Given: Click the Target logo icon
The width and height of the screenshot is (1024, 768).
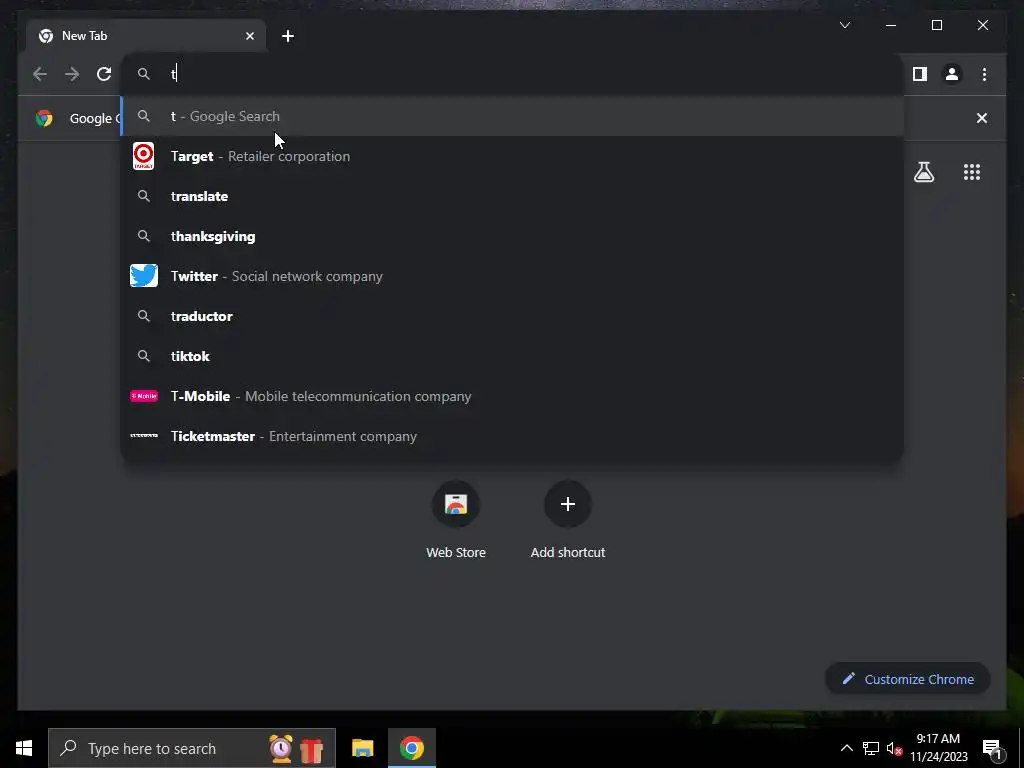Looking at the screenshot, I should click(x=144, y=156).
